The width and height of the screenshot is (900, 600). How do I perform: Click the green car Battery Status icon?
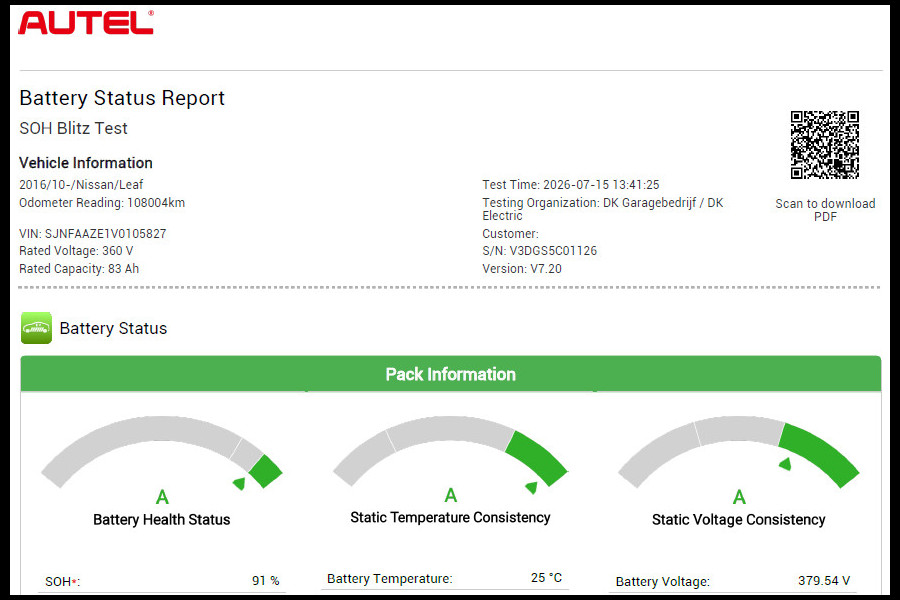click(x=36, y=328)
